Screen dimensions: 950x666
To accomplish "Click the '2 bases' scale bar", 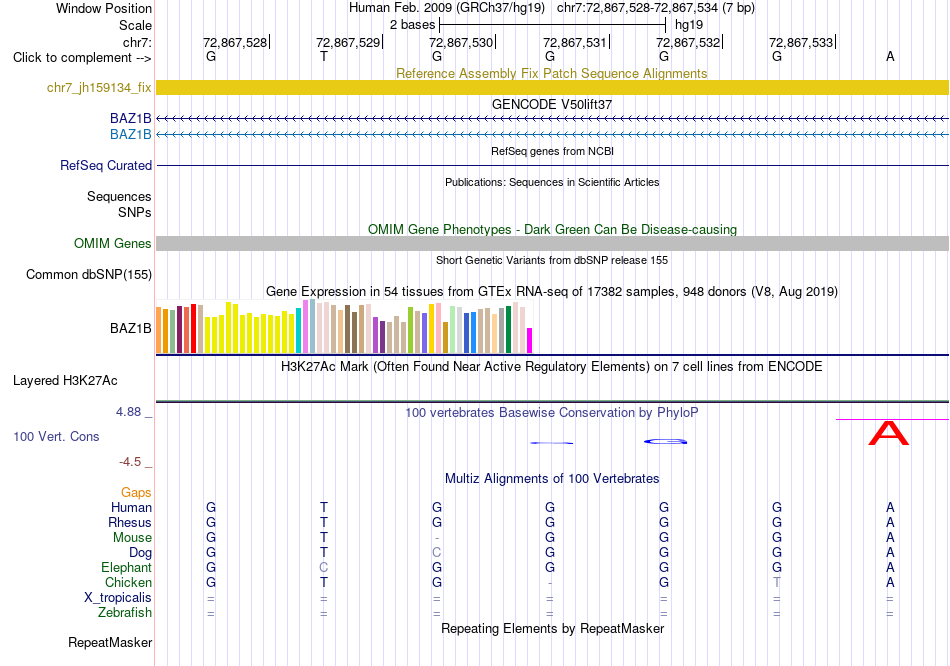I will pyautogui.click(x=553, y=25).
